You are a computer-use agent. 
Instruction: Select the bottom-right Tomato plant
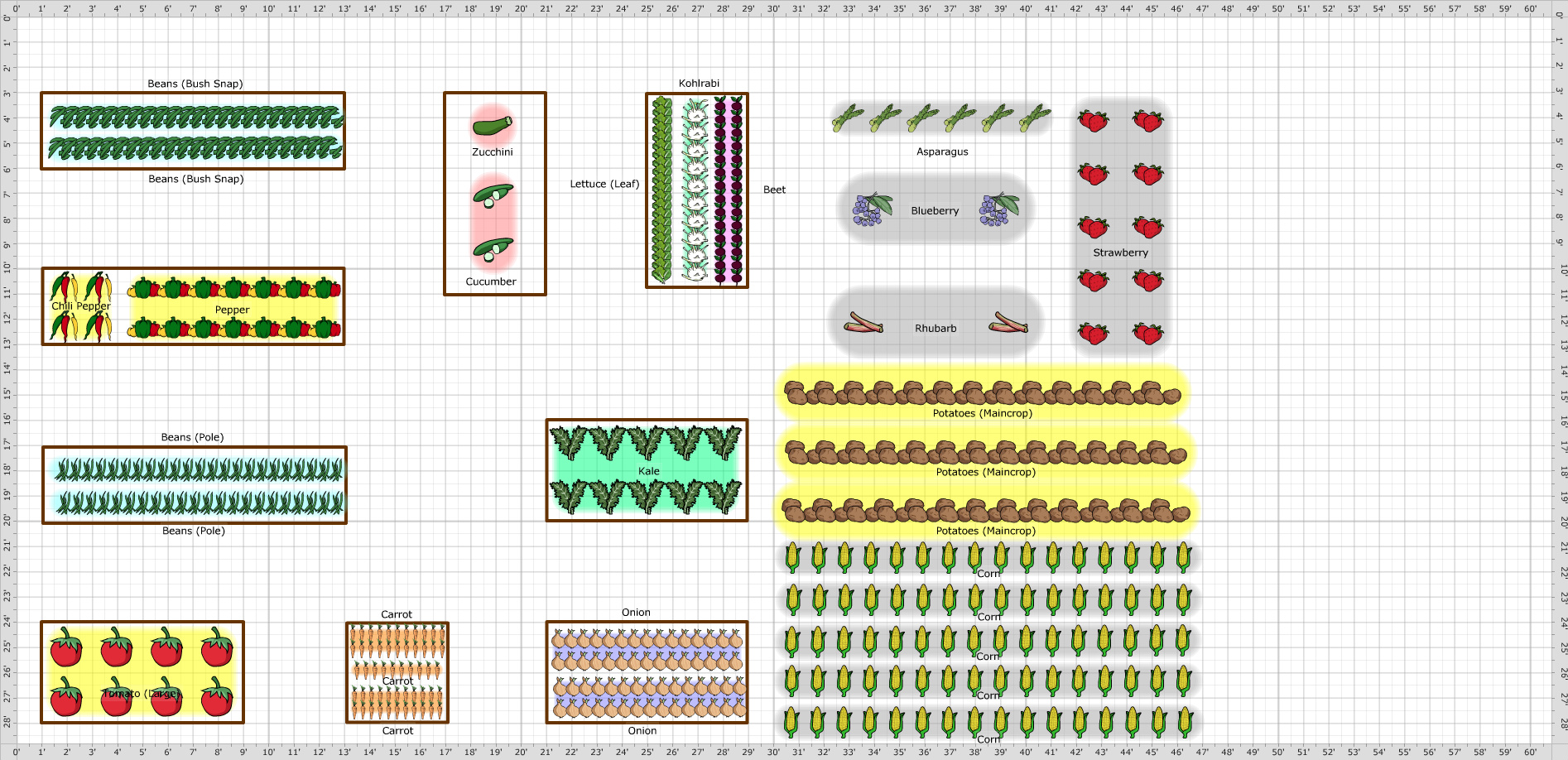click(217, 696)
